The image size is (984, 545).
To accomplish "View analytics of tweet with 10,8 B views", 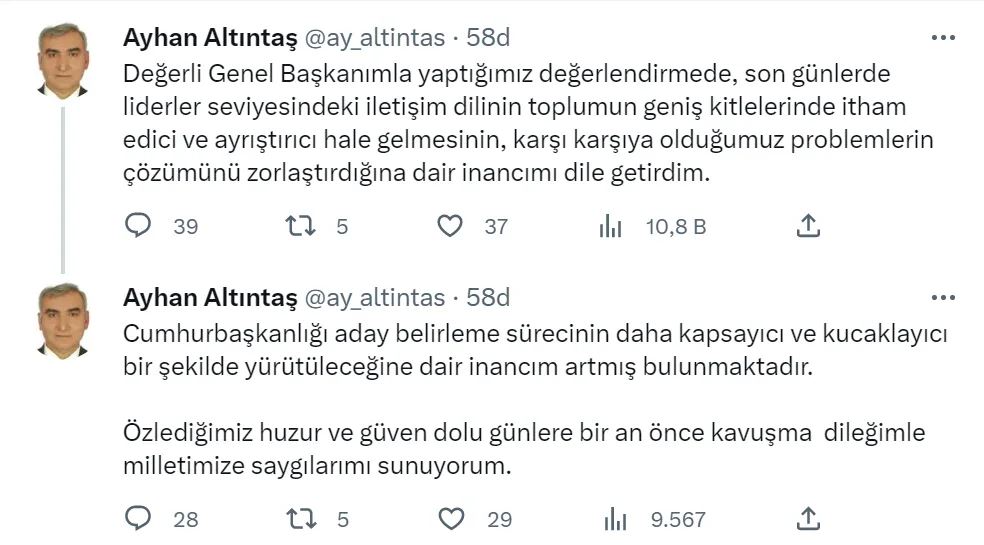I will point(611,227).
